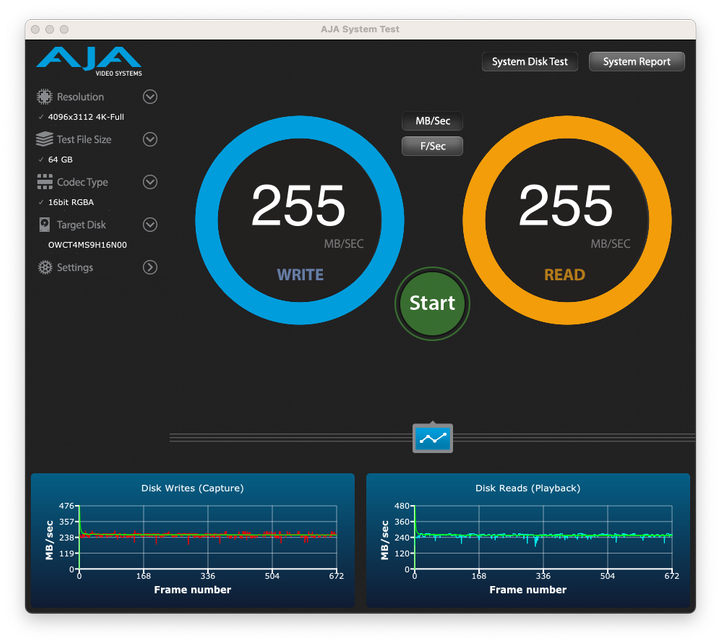Click the Target Disk drive icon
720x643 pixels.
(44, 225)
